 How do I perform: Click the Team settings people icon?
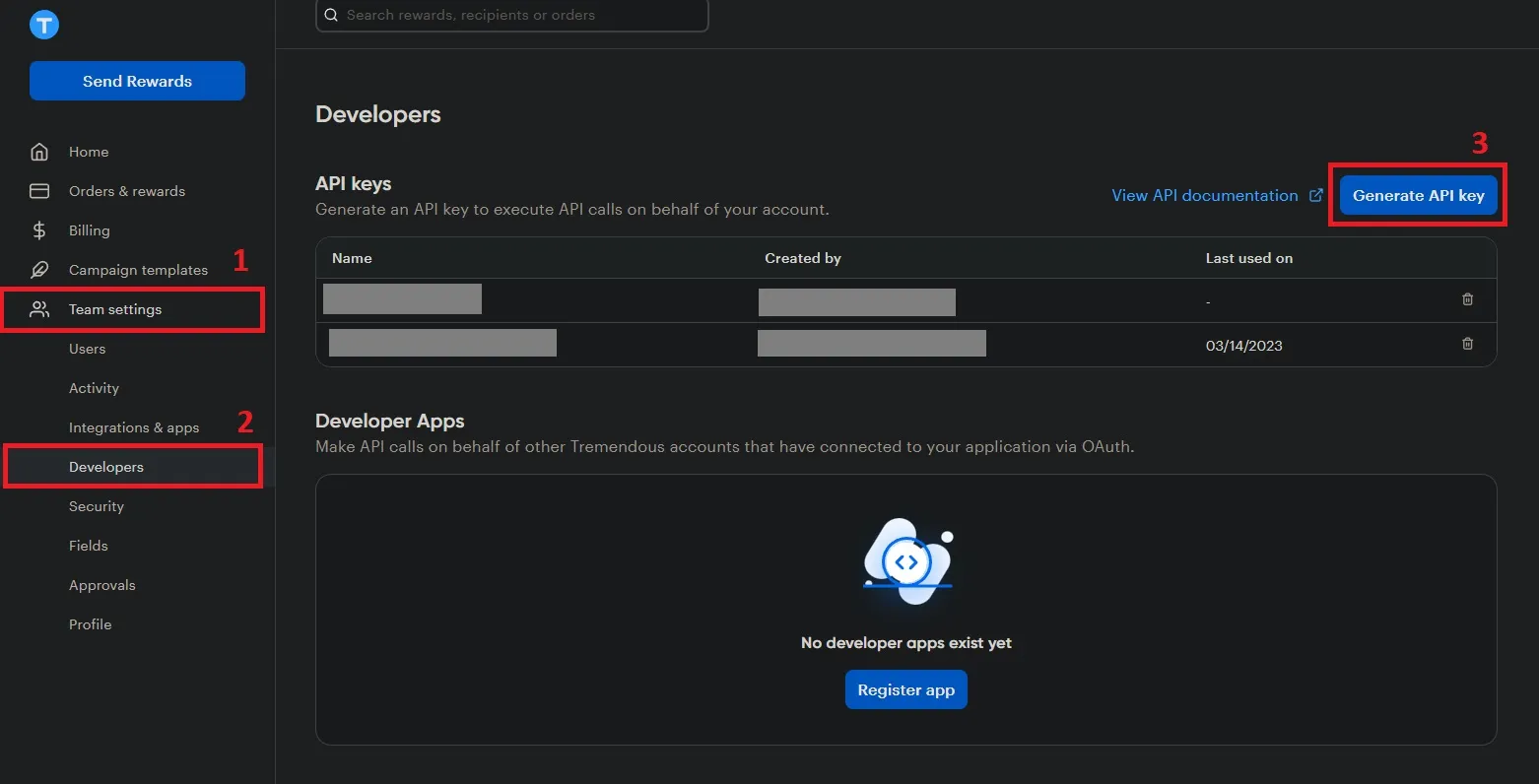38,308
